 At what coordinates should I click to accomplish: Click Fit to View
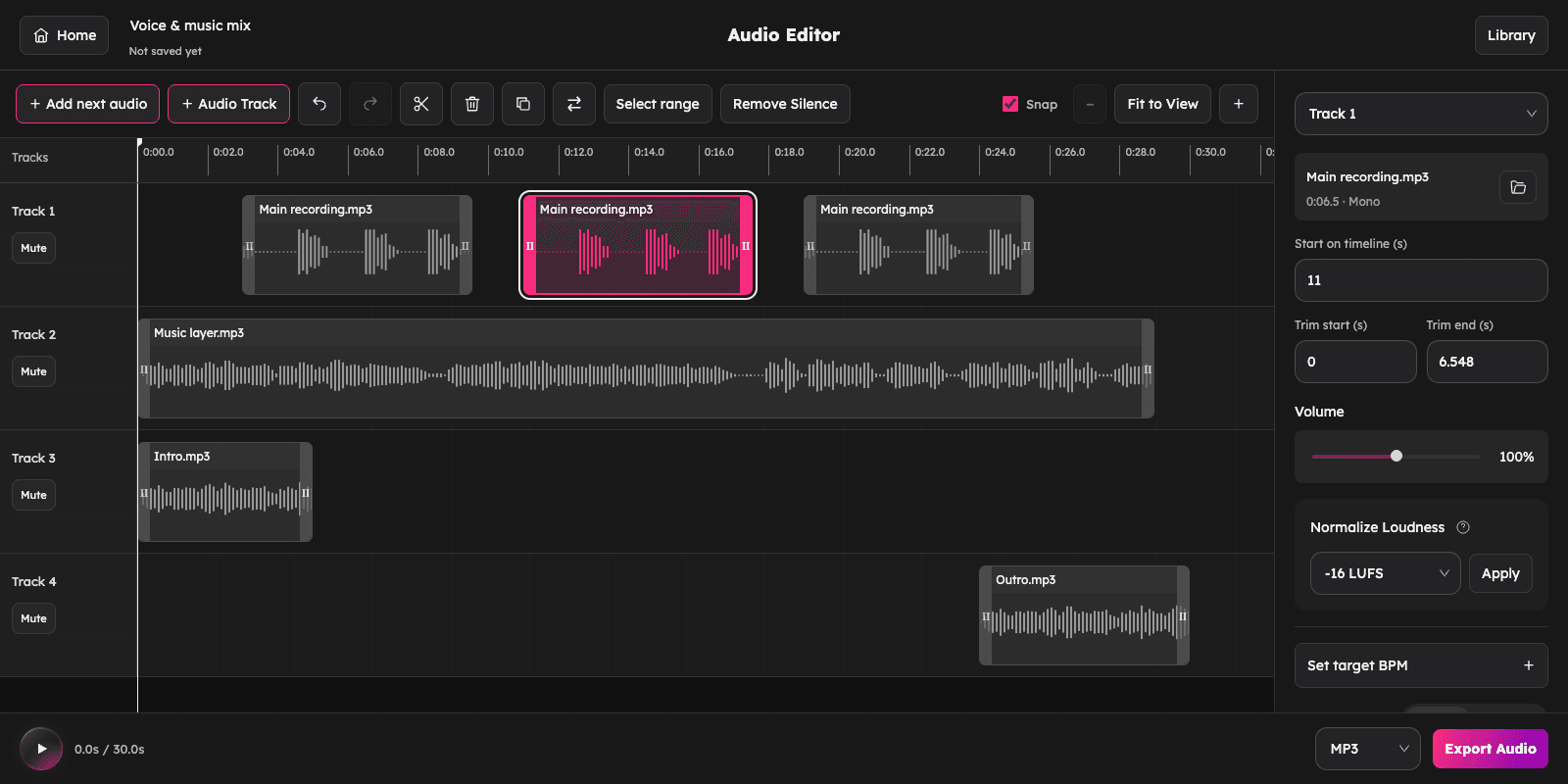(x=1162, y=104)
